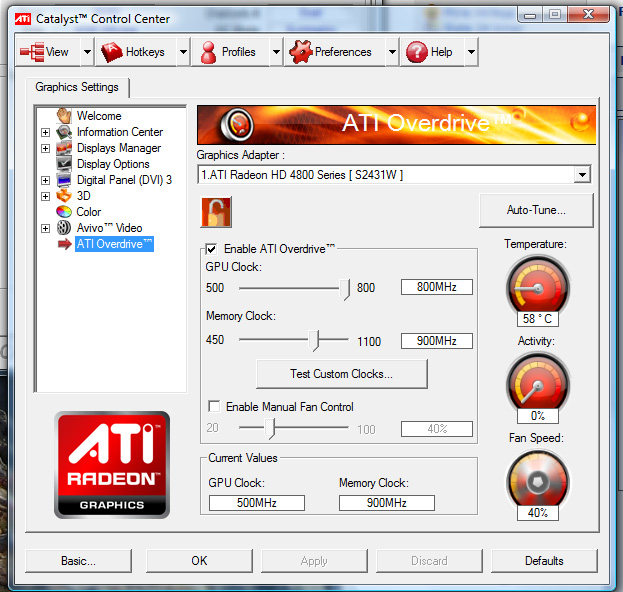Click the Help question mark icon
The width and height of the screenshot is (623, 592).
coord(417,52)
